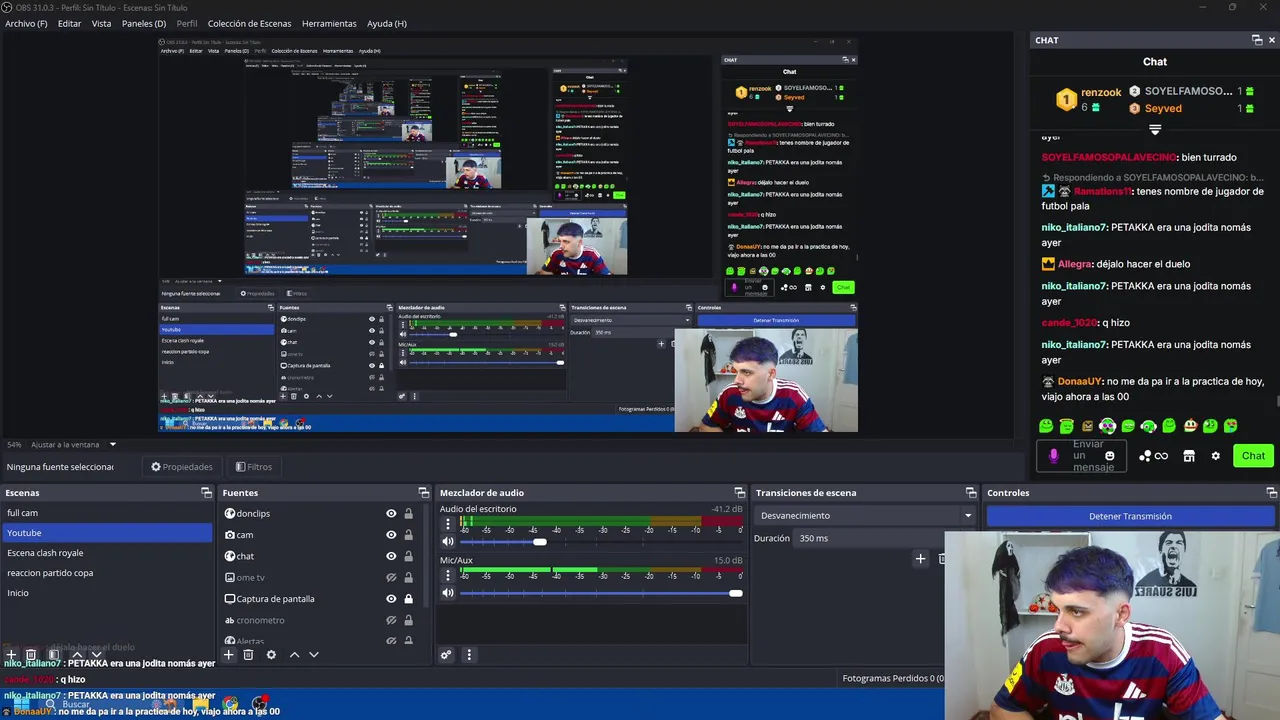This screenshot has height=720, width=1280.
Task: Open the chat shop icon
Action: click(x=1189, y=456)
